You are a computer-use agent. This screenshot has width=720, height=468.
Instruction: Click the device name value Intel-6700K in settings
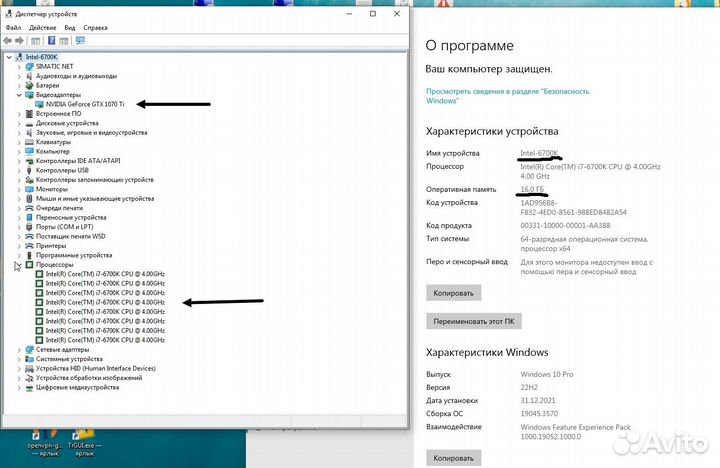click(x=539, y=153)
